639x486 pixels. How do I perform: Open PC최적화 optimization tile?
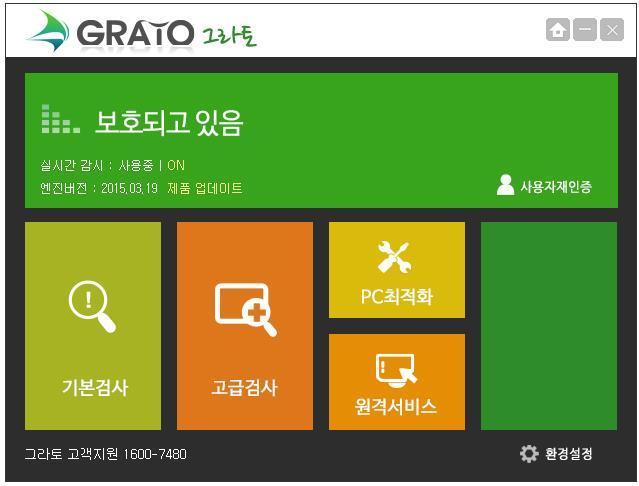(397, 270)
